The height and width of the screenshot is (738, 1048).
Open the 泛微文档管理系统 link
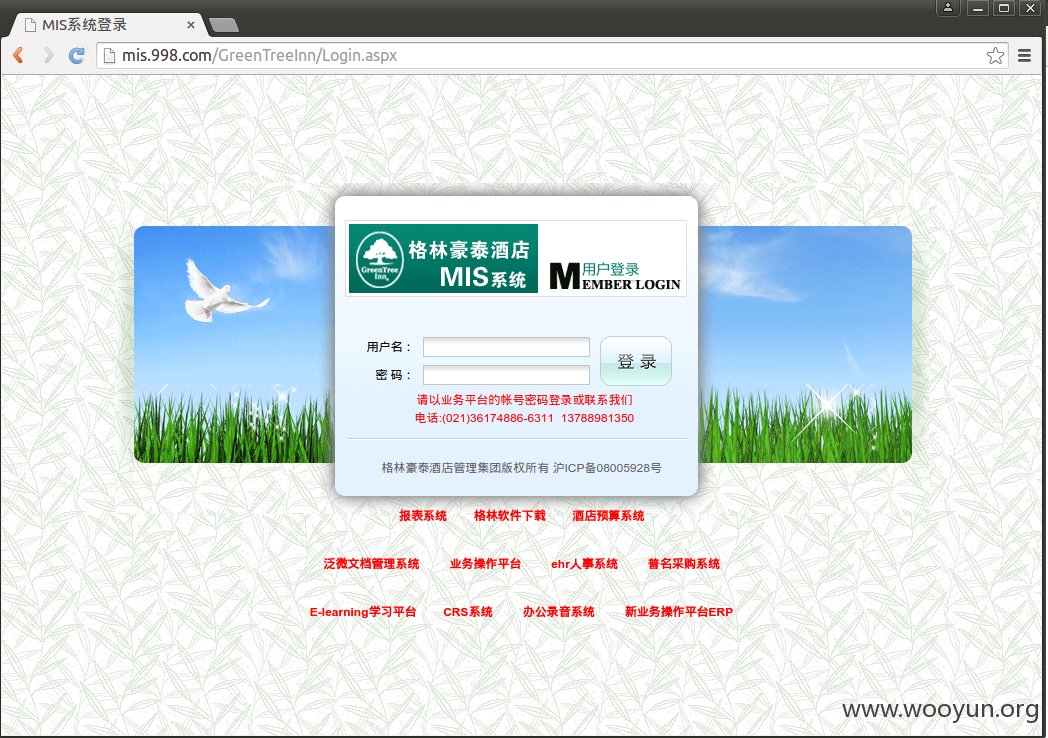[x=372, y=564]
